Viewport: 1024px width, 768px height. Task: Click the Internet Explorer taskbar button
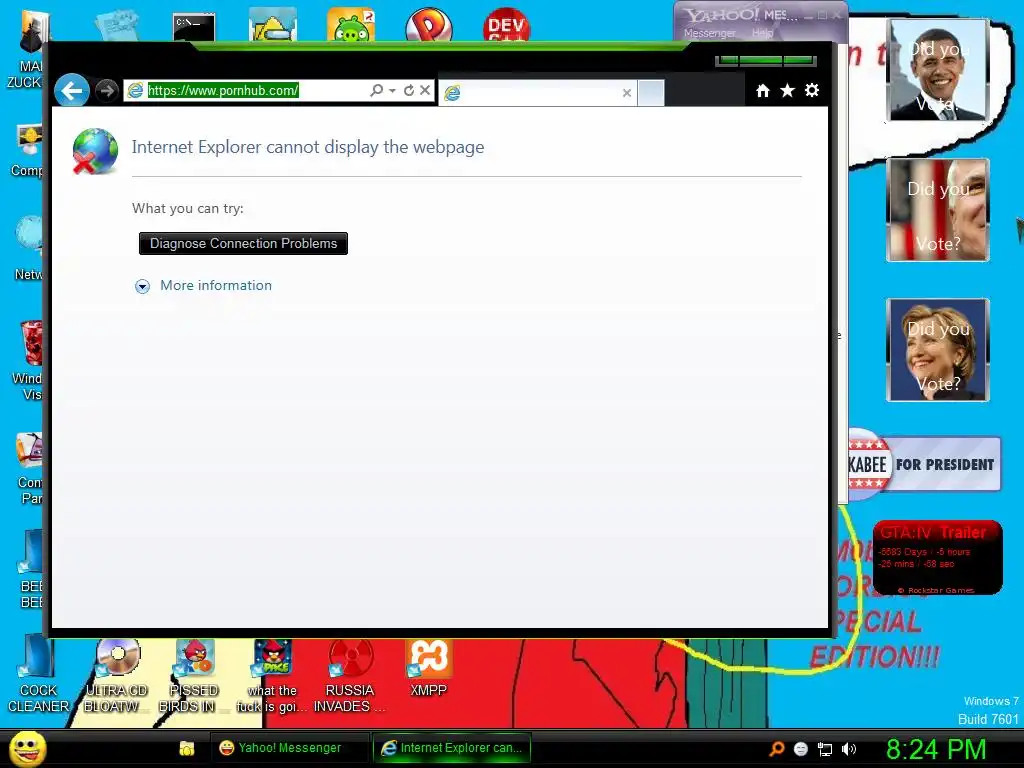pyautogui.click(x=452, y=748)
